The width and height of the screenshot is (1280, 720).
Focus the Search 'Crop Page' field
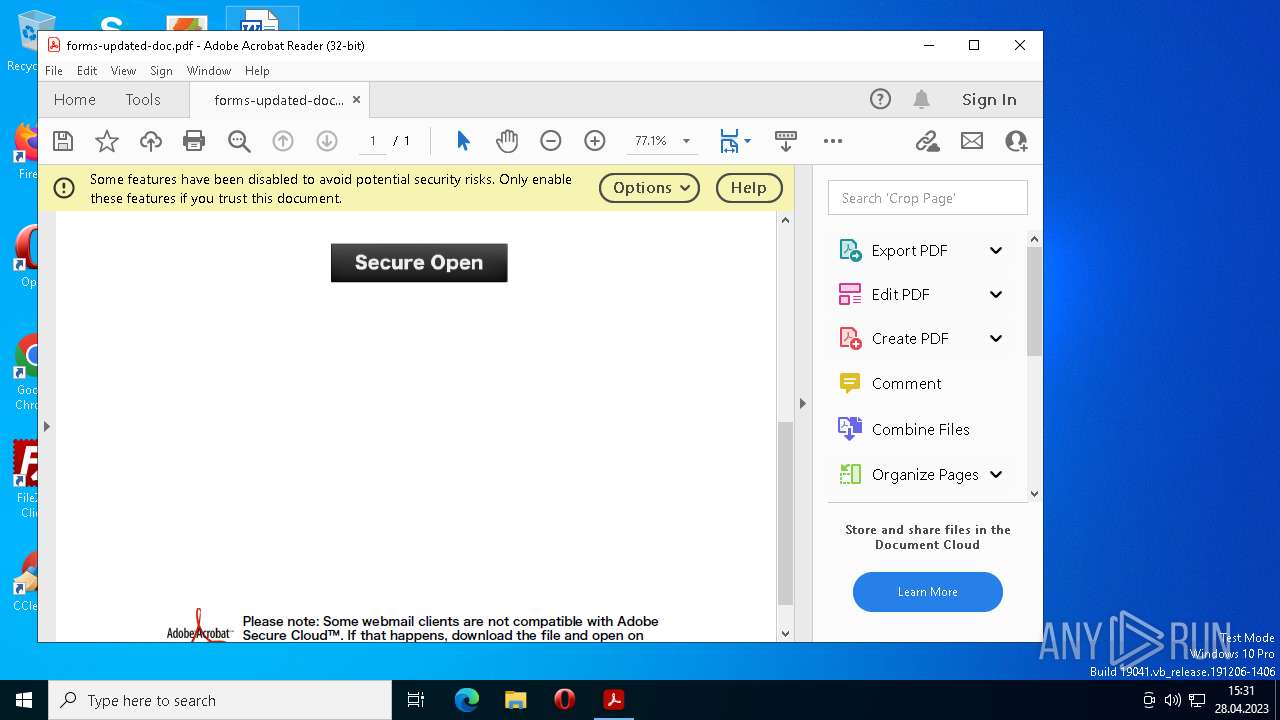pos(928,198)
